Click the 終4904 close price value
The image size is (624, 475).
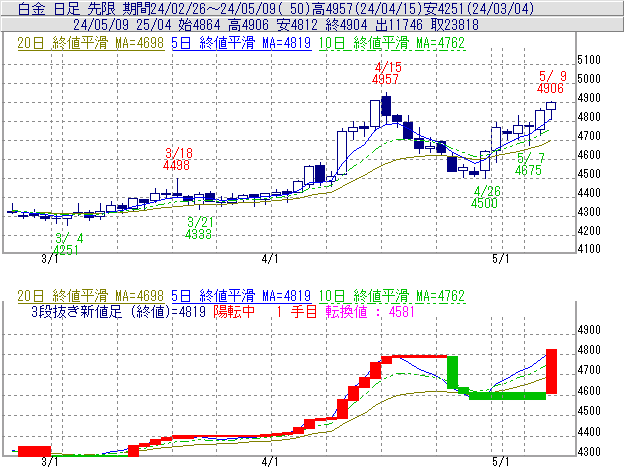pos(346,25)
